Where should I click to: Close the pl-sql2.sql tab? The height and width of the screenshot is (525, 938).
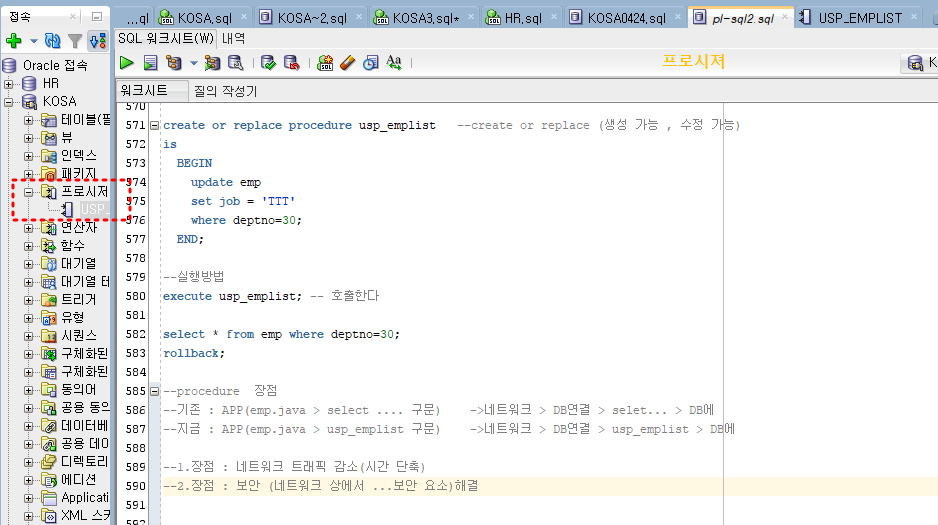click(785, 17)
